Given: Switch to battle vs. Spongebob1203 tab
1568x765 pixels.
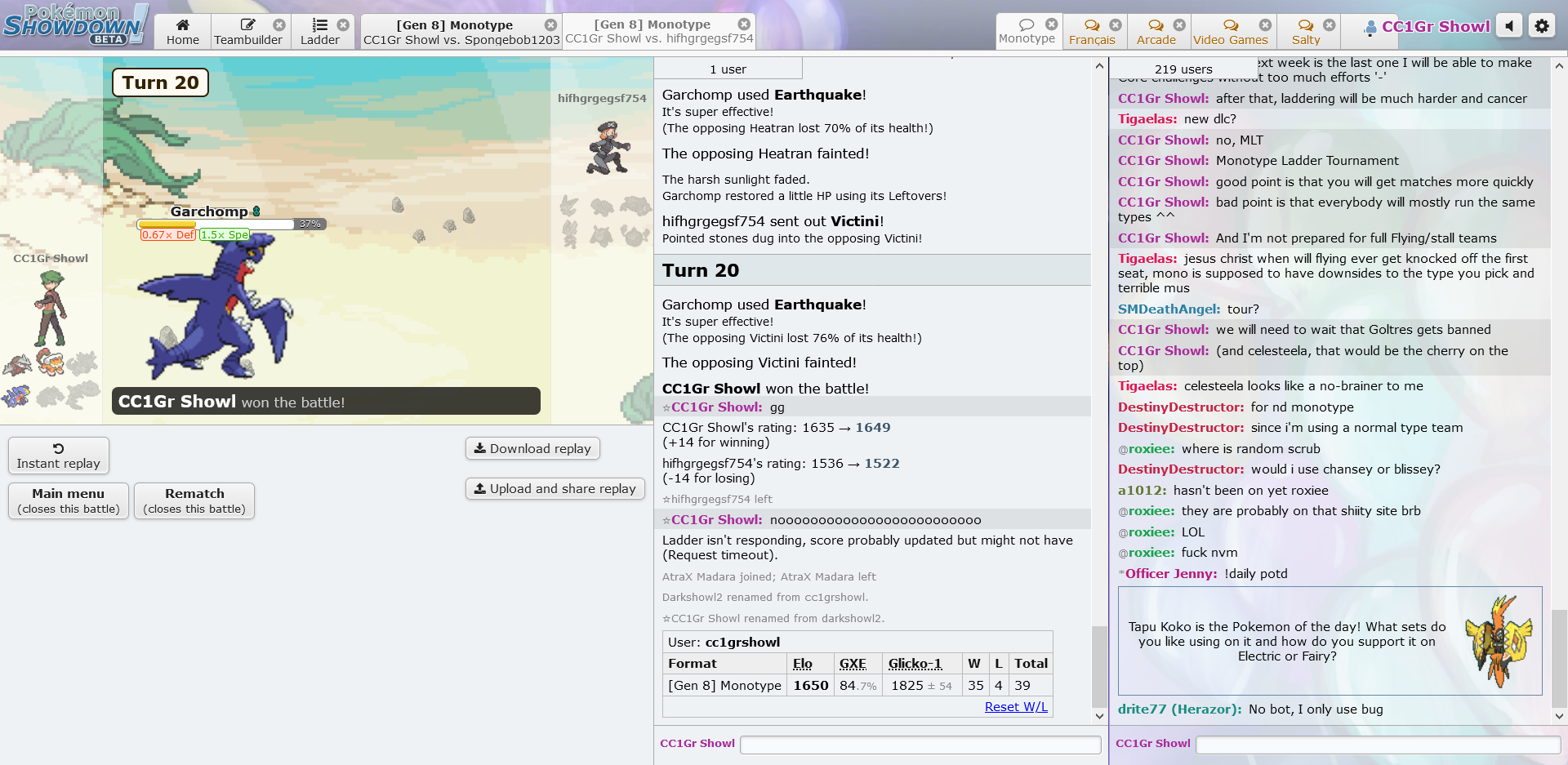Looking at the screenshot, I should coord(461,32).
